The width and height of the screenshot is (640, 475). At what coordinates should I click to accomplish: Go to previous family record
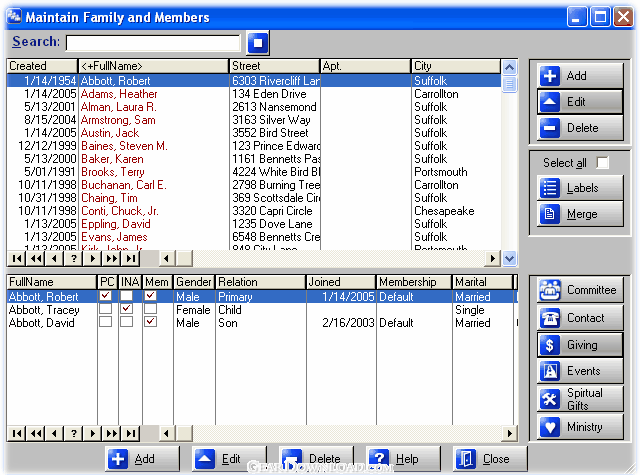[x=55, y=258]
